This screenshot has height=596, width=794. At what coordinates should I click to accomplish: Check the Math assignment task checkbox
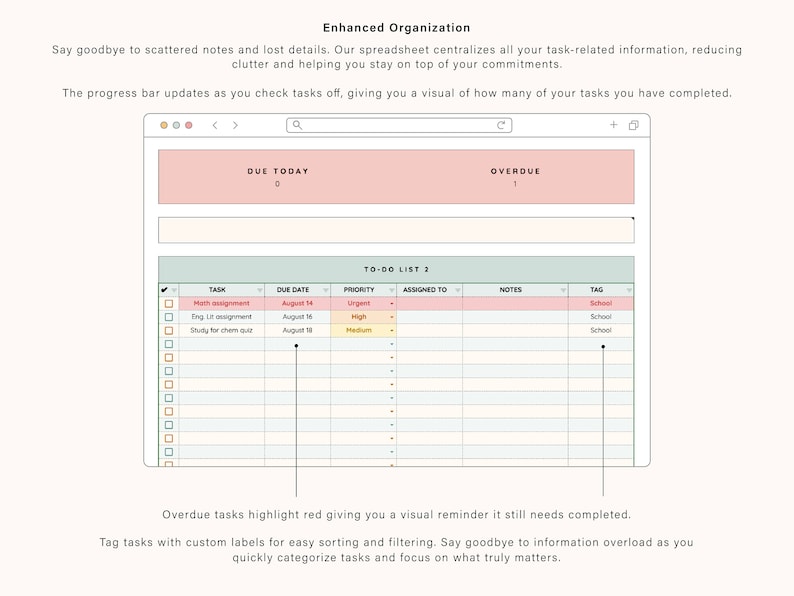(x=169, y=303)
